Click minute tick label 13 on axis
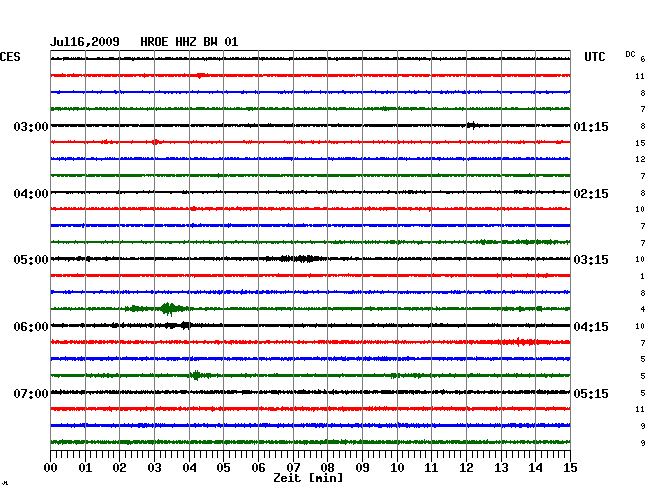The height and width of the screenshot is (494, 650). pyautogui.click(x=501, y=468)
